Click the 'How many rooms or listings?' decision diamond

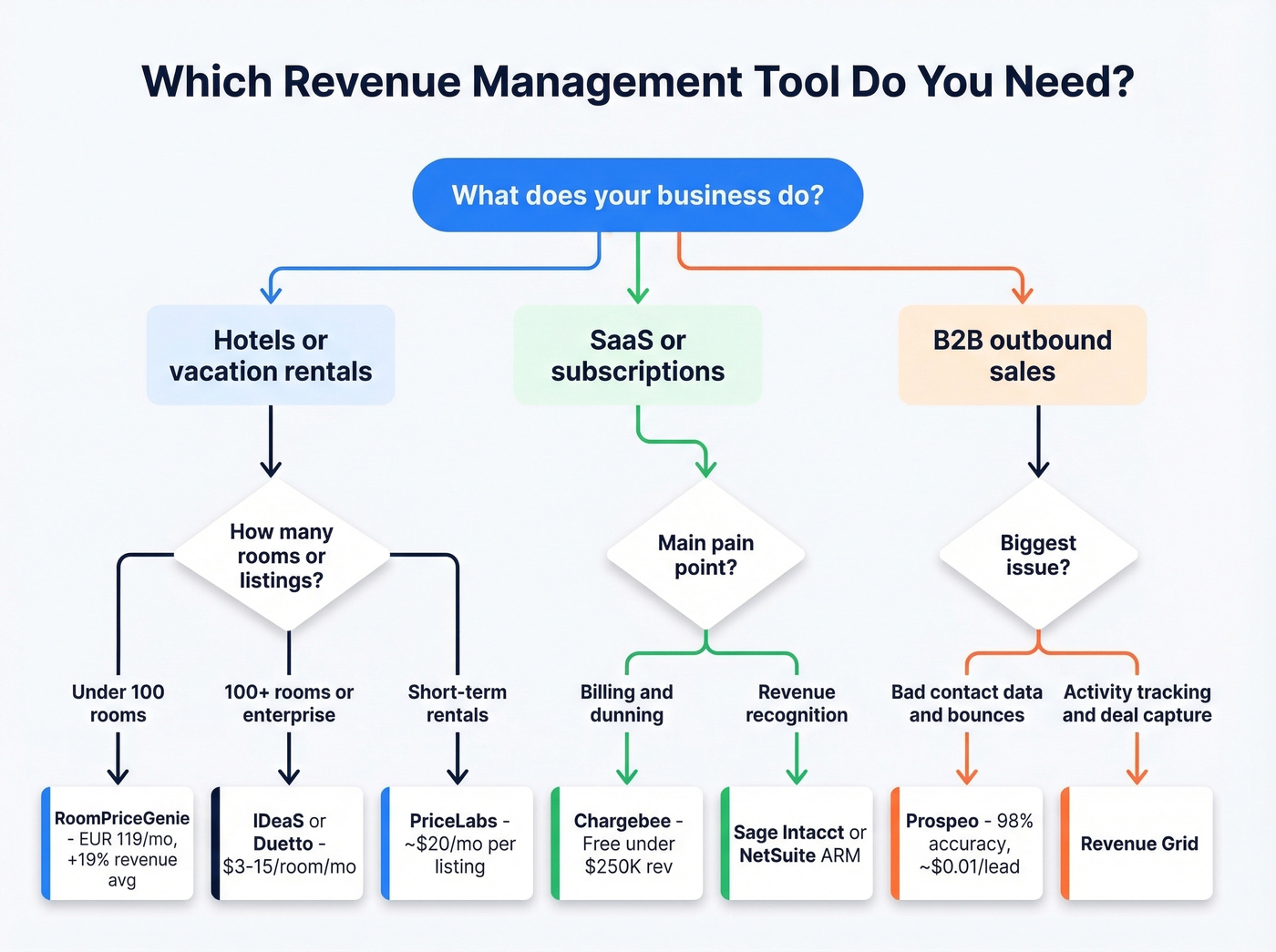[283, 556]
